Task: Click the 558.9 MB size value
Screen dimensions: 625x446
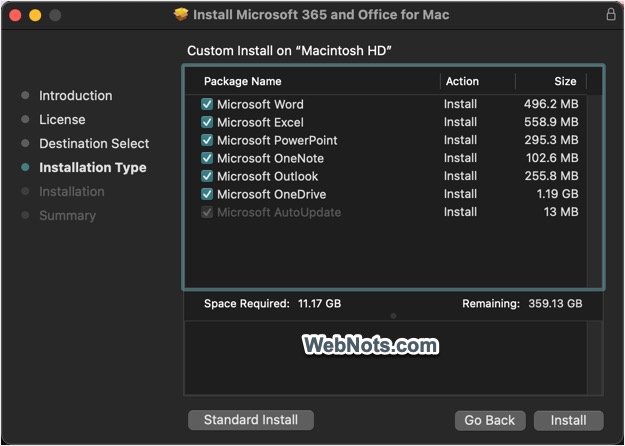Action: [551, 122]
